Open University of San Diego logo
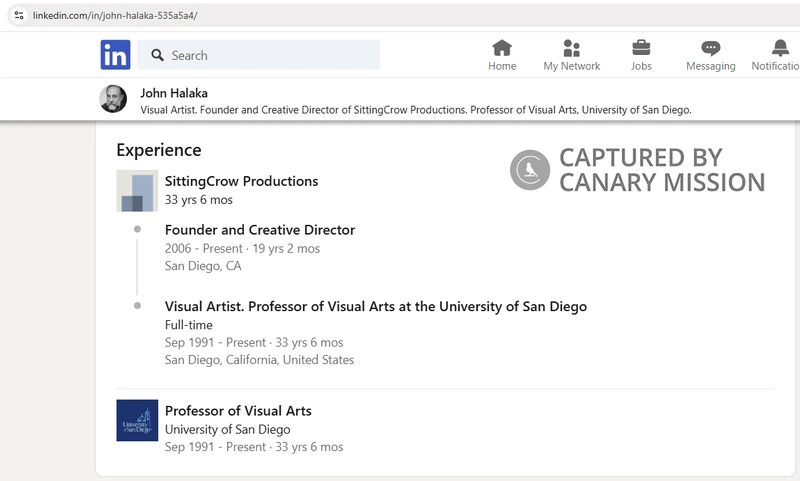 137,420
